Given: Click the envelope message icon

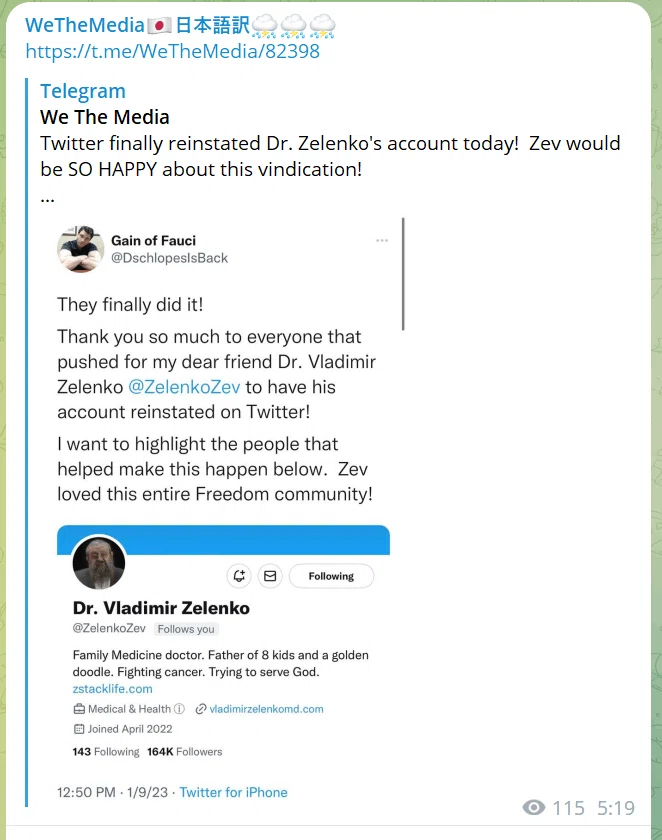Looking at the screenshot, I should (x=270, y=576).
